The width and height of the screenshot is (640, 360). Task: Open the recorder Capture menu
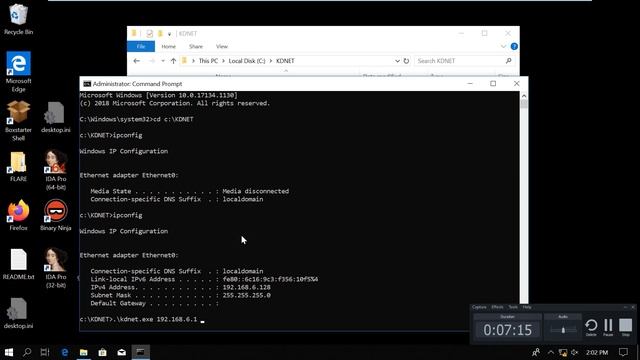[479, 307]
